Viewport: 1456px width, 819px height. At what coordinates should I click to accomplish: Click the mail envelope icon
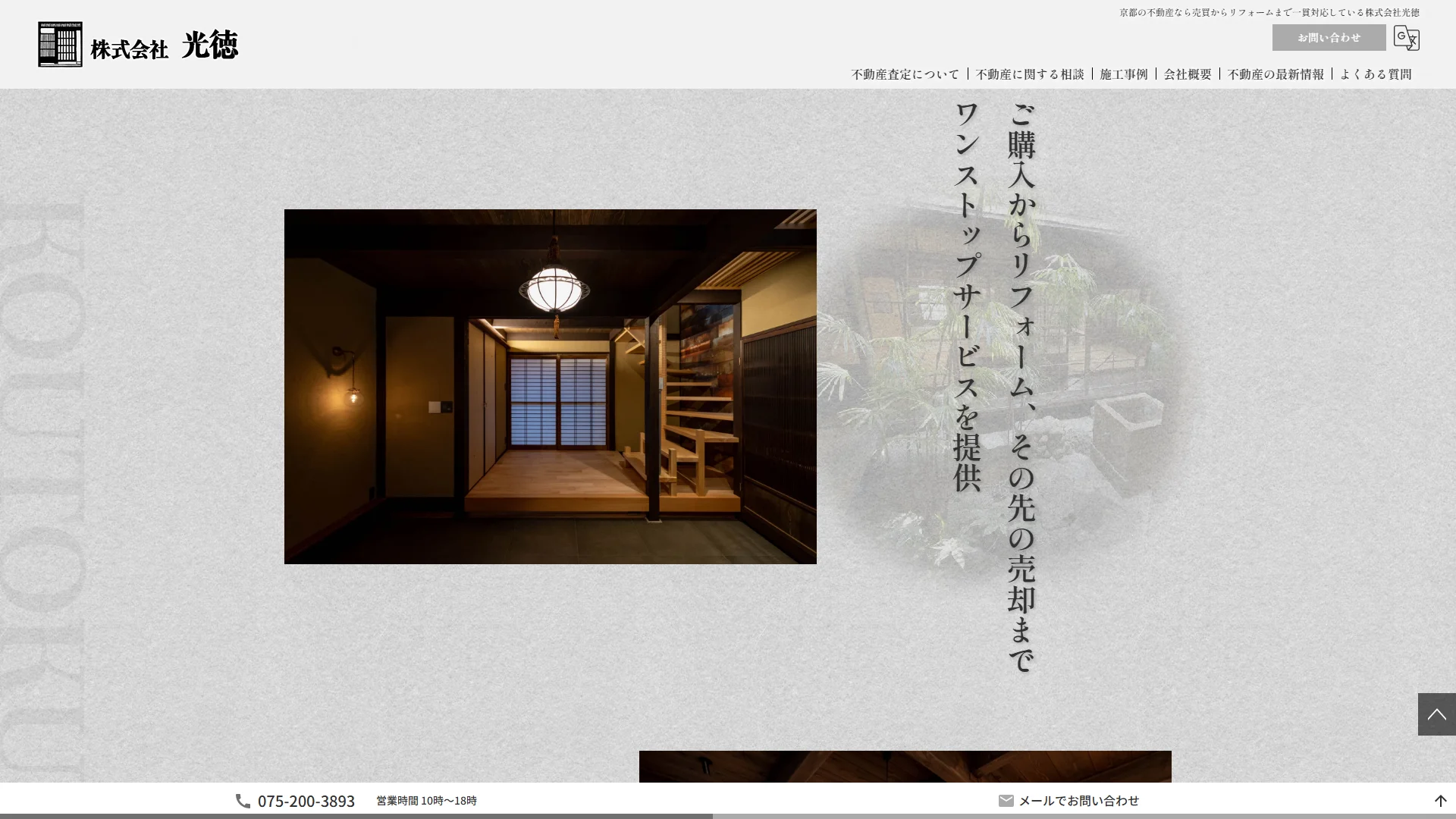(1006, 801)
